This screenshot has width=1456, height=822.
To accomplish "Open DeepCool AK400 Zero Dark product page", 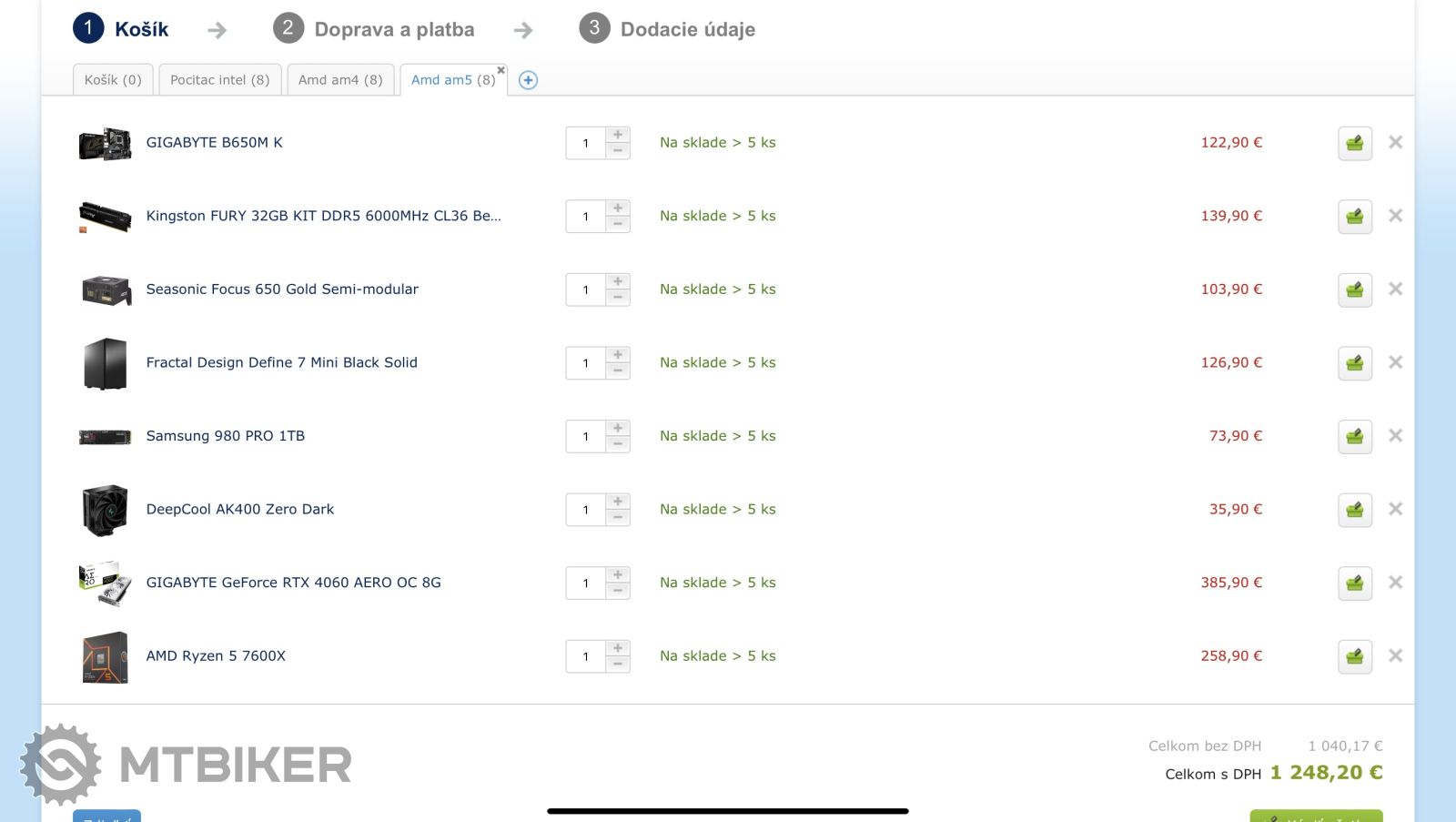I will (x=239, y=510).
